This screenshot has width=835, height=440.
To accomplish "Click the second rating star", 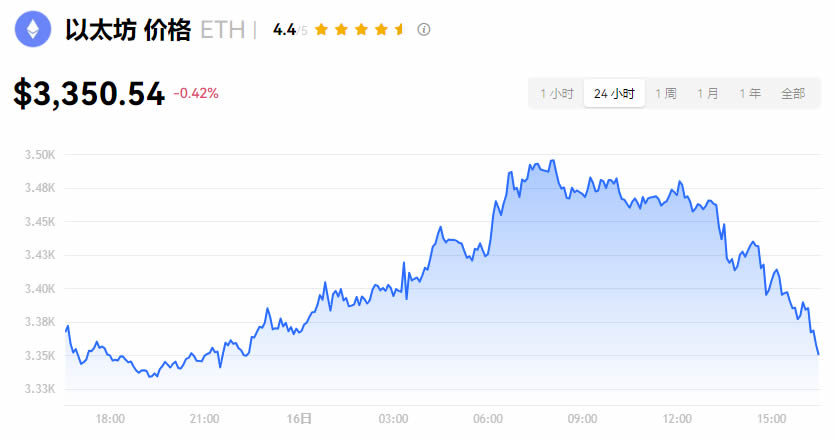I will tap(341, 30).
